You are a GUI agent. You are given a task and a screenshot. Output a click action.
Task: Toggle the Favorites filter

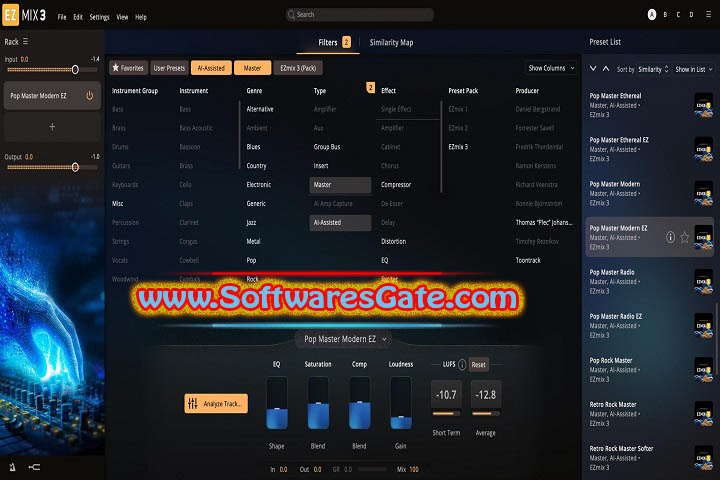point(127,68)
